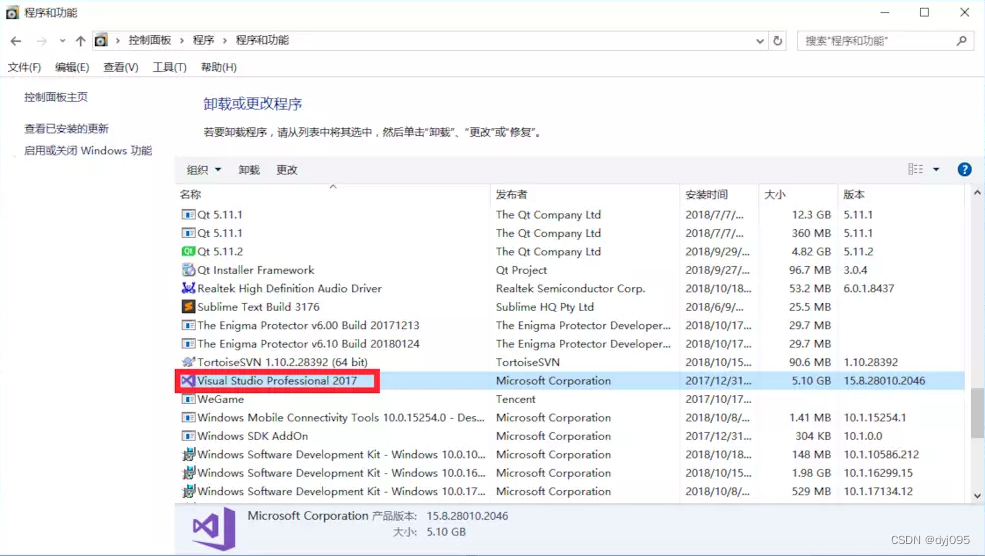Click the forward navigation arrow
The height and width of the screenshot is (556, 985).
[x=41, y=41]
